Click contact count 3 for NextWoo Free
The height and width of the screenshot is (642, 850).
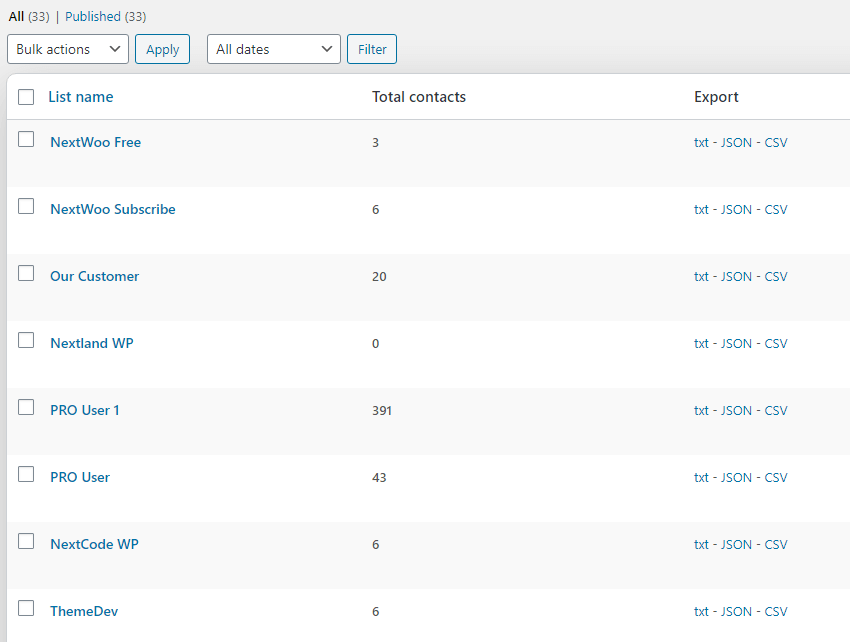coord(375,143)
